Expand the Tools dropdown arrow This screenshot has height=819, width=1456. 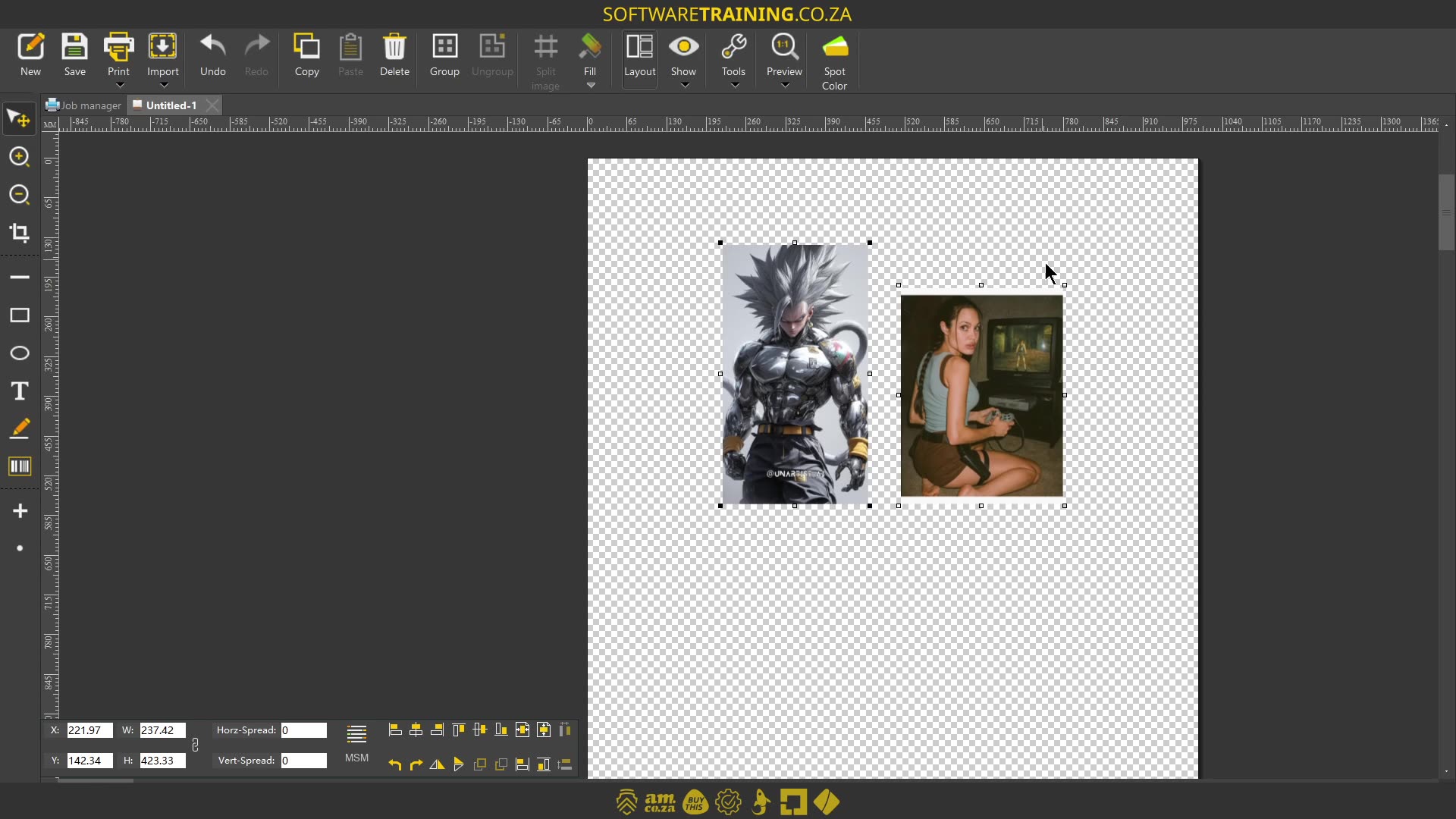tap(734, 85)
